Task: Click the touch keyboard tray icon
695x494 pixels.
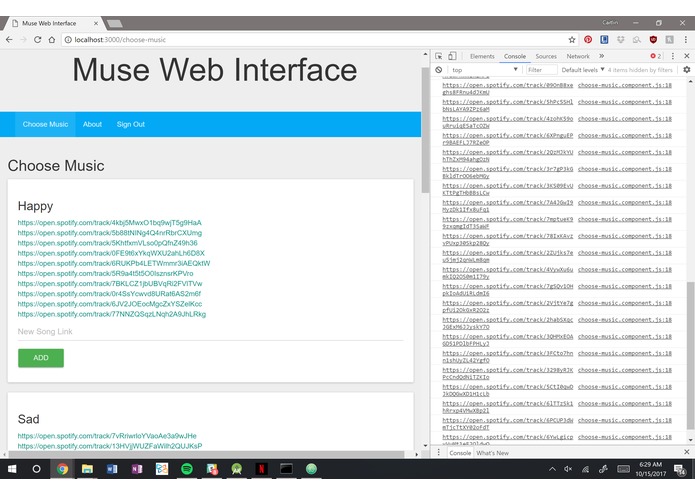Action: [x=623, y=469]
